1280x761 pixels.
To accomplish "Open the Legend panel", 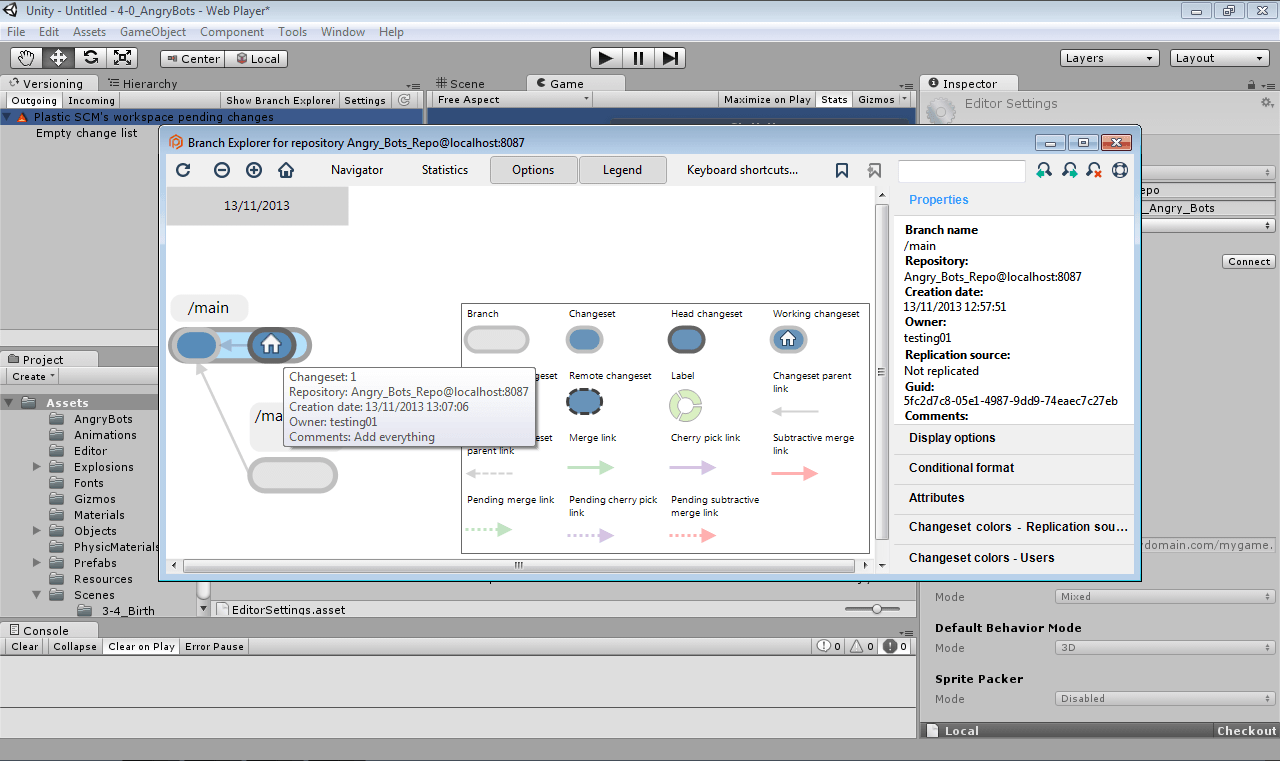I will (622, 170).
